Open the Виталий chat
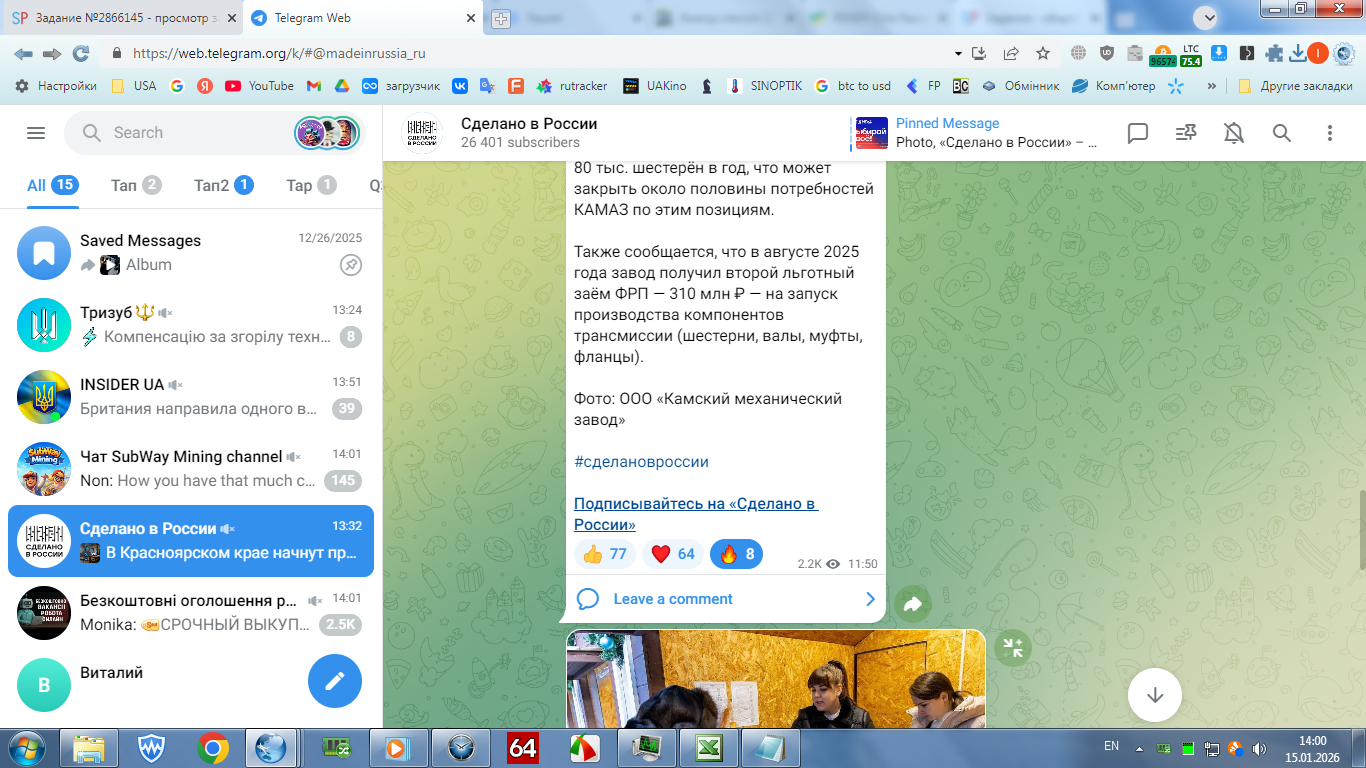The image size is (1366, 768). 191,685
